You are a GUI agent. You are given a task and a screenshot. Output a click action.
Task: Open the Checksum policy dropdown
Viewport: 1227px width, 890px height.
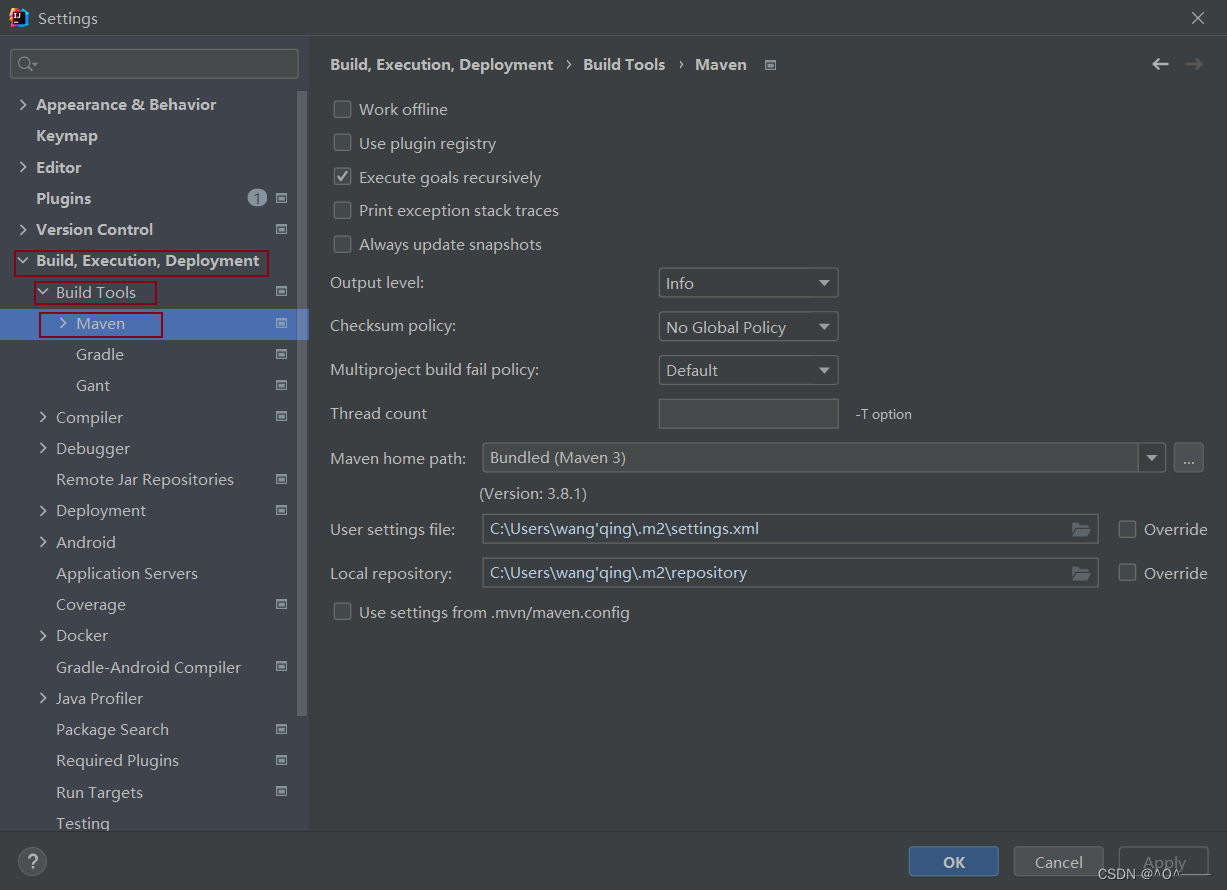click(x=748, y=327)
